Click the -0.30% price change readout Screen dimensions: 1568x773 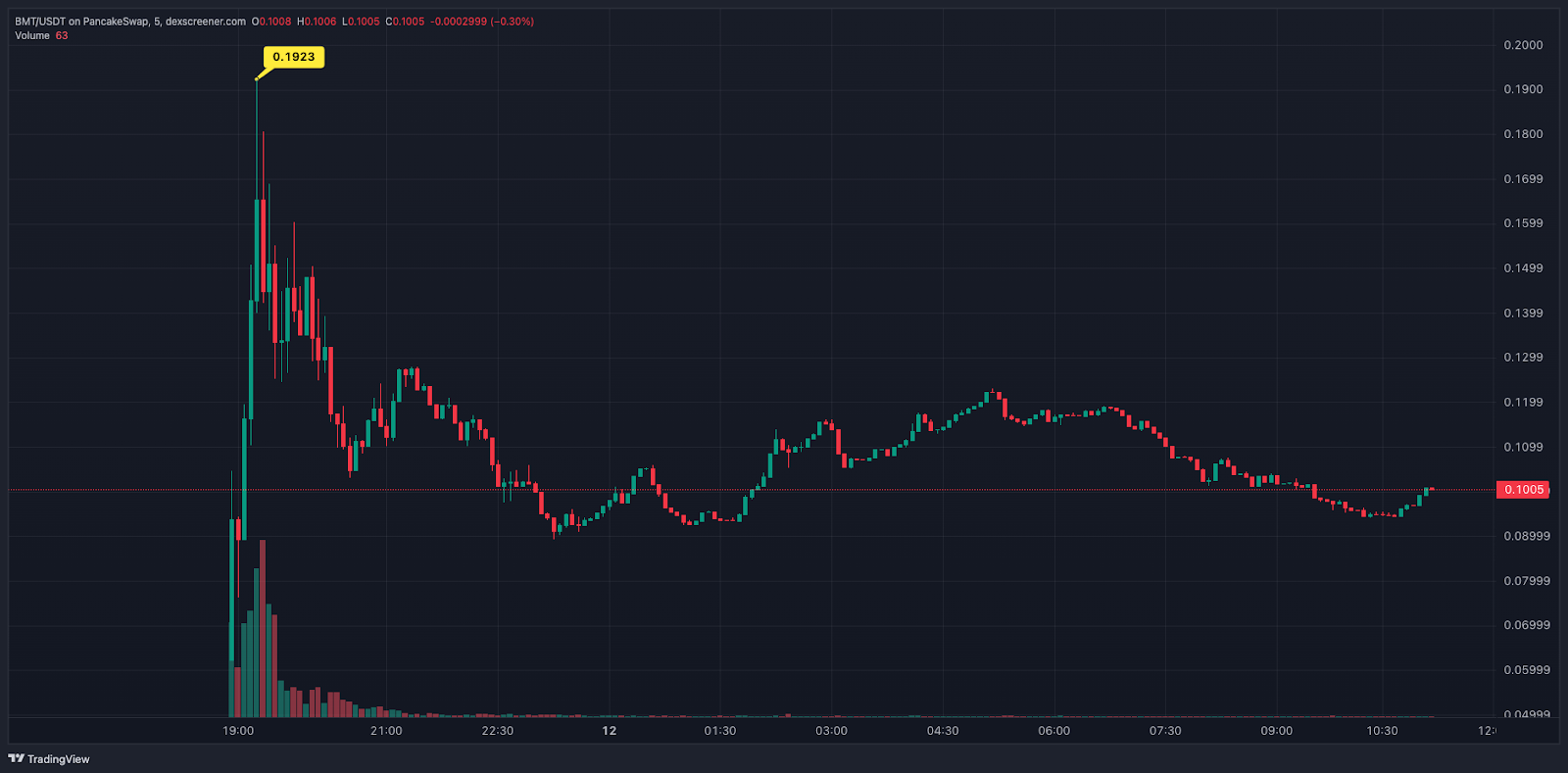513,22
